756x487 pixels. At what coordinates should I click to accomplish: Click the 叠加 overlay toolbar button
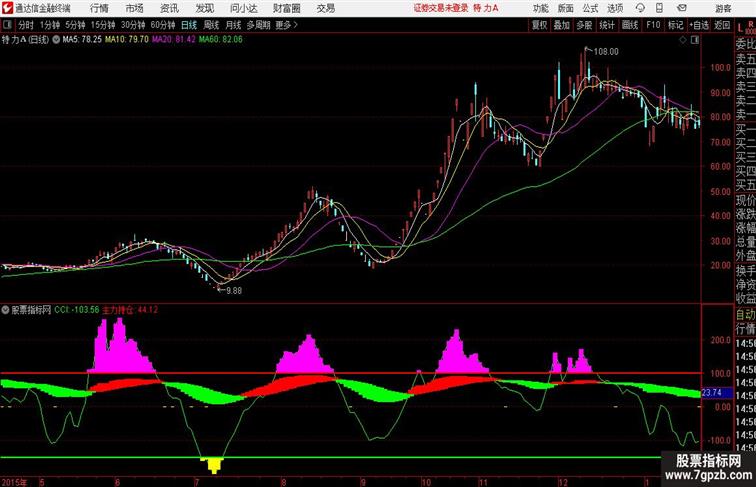pyautogui.click(x=561, y=25)
